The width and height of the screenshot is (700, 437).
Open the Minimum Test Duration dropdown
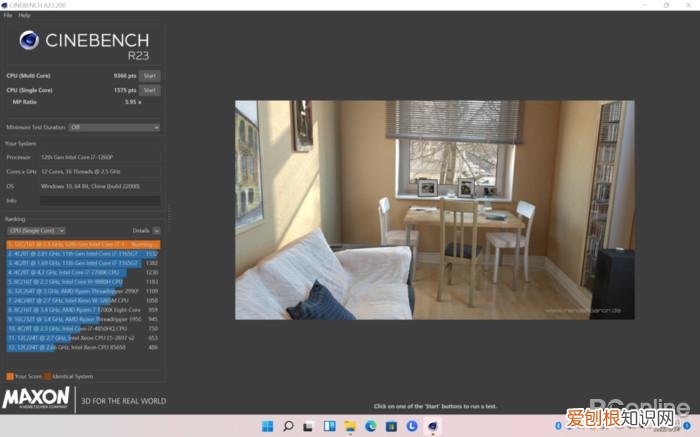pos(114,127)
